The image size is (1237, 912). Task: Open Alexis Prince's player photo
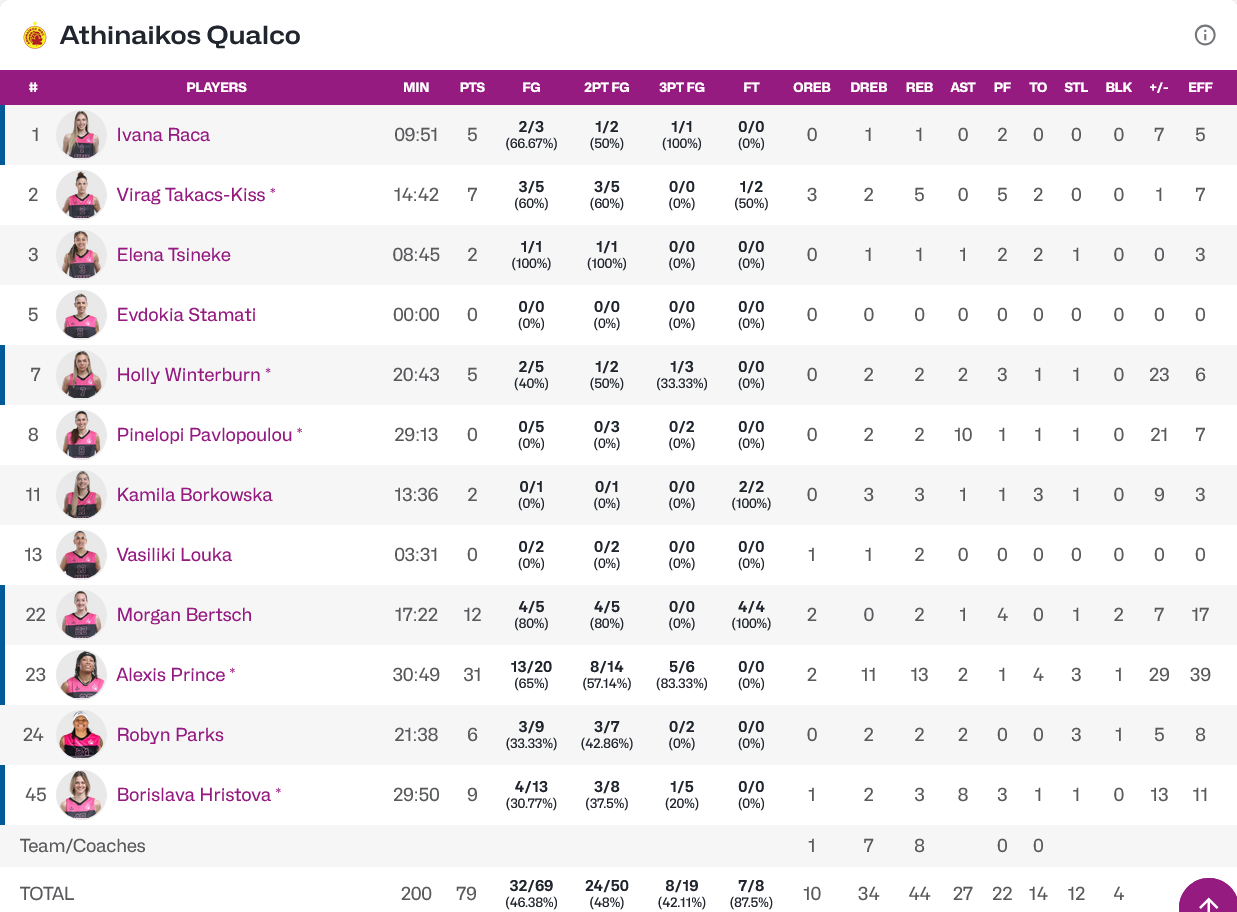click(x=81, y=675)
